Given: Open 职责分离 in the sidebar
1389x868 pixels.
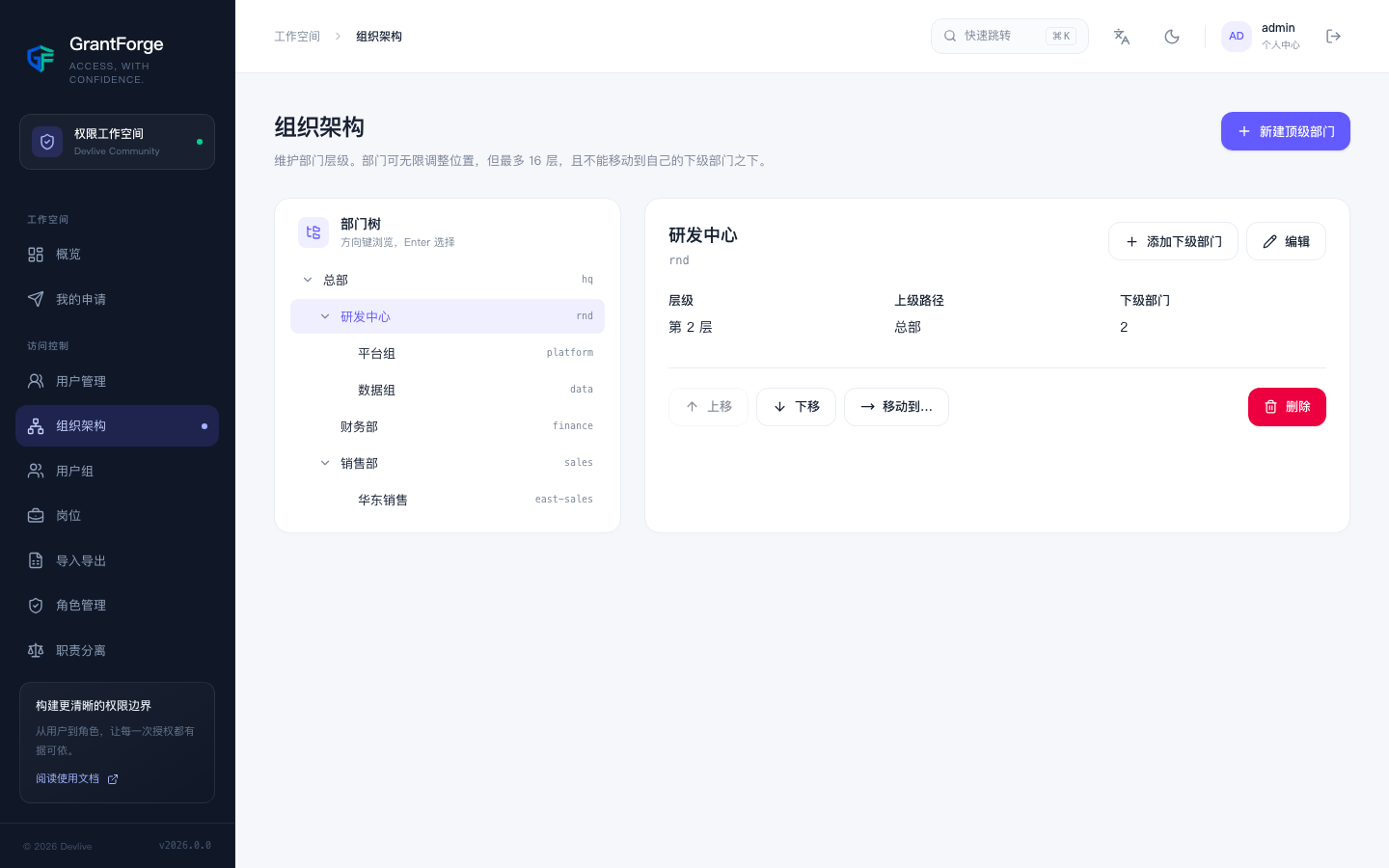Looking at the screenshot, I should 117,650.
